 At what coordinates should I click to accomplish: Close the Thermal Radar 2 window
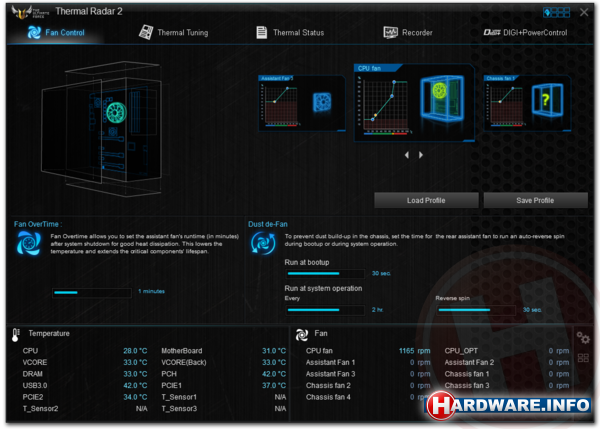pos(584,12)
